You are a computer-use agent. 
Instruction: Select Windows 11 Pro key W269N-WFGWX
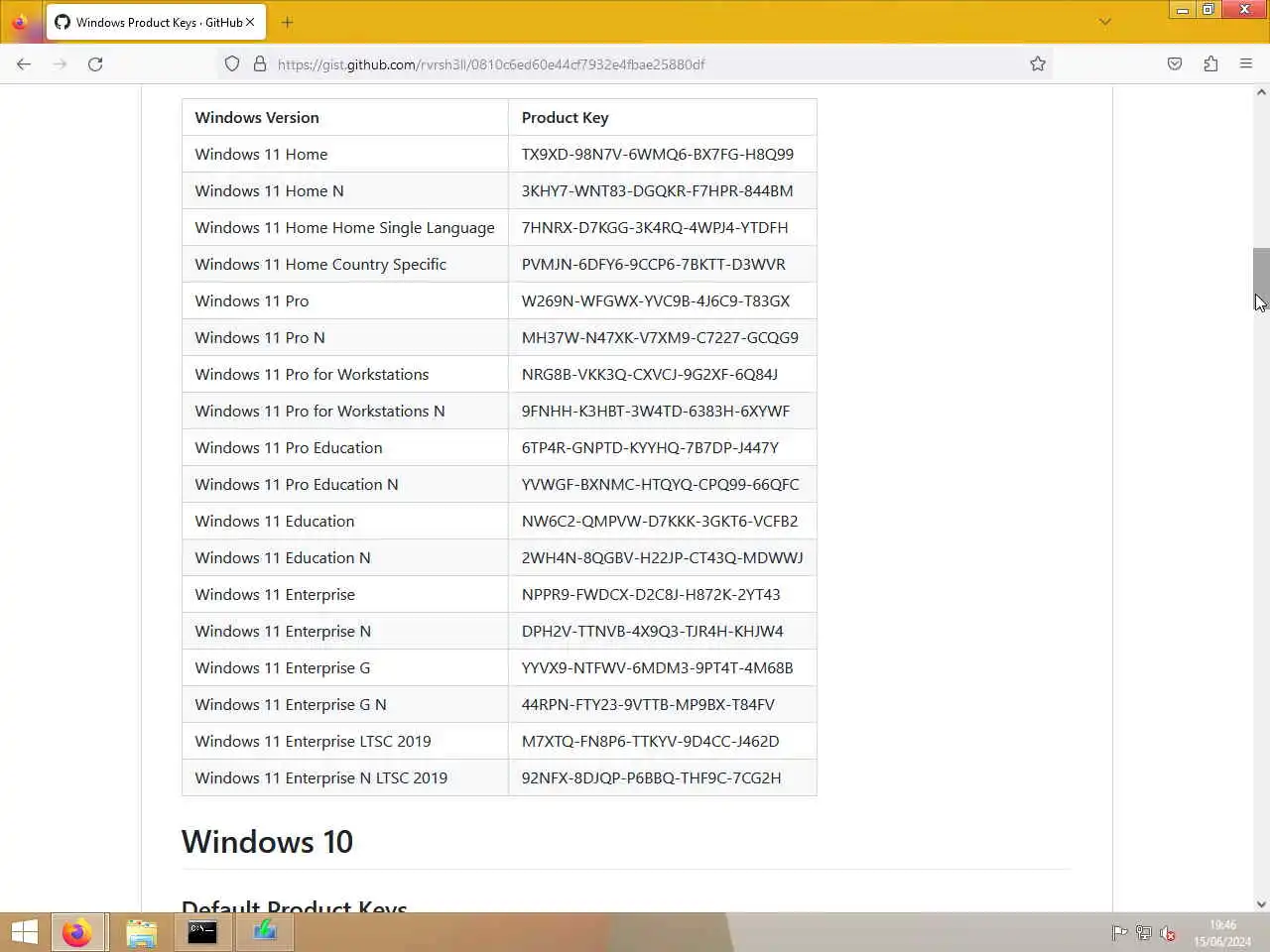click(x=656, y=300)
